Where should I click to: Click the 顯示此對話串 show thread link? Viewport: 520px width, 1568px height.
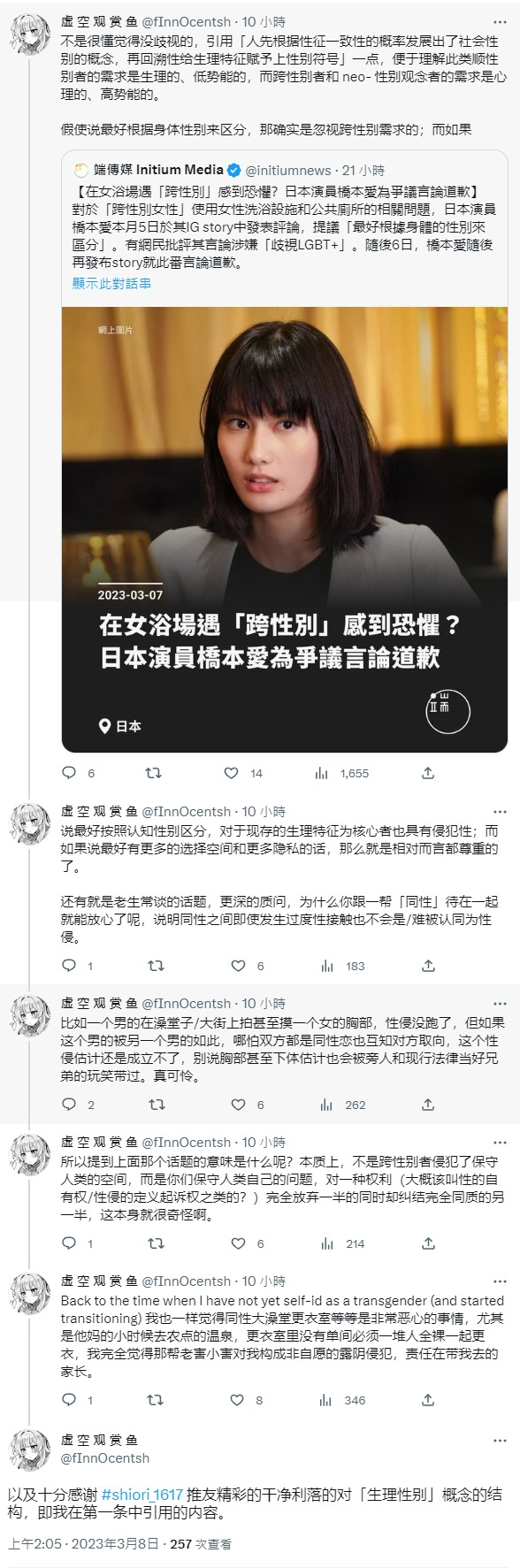[x=111, y=283]
